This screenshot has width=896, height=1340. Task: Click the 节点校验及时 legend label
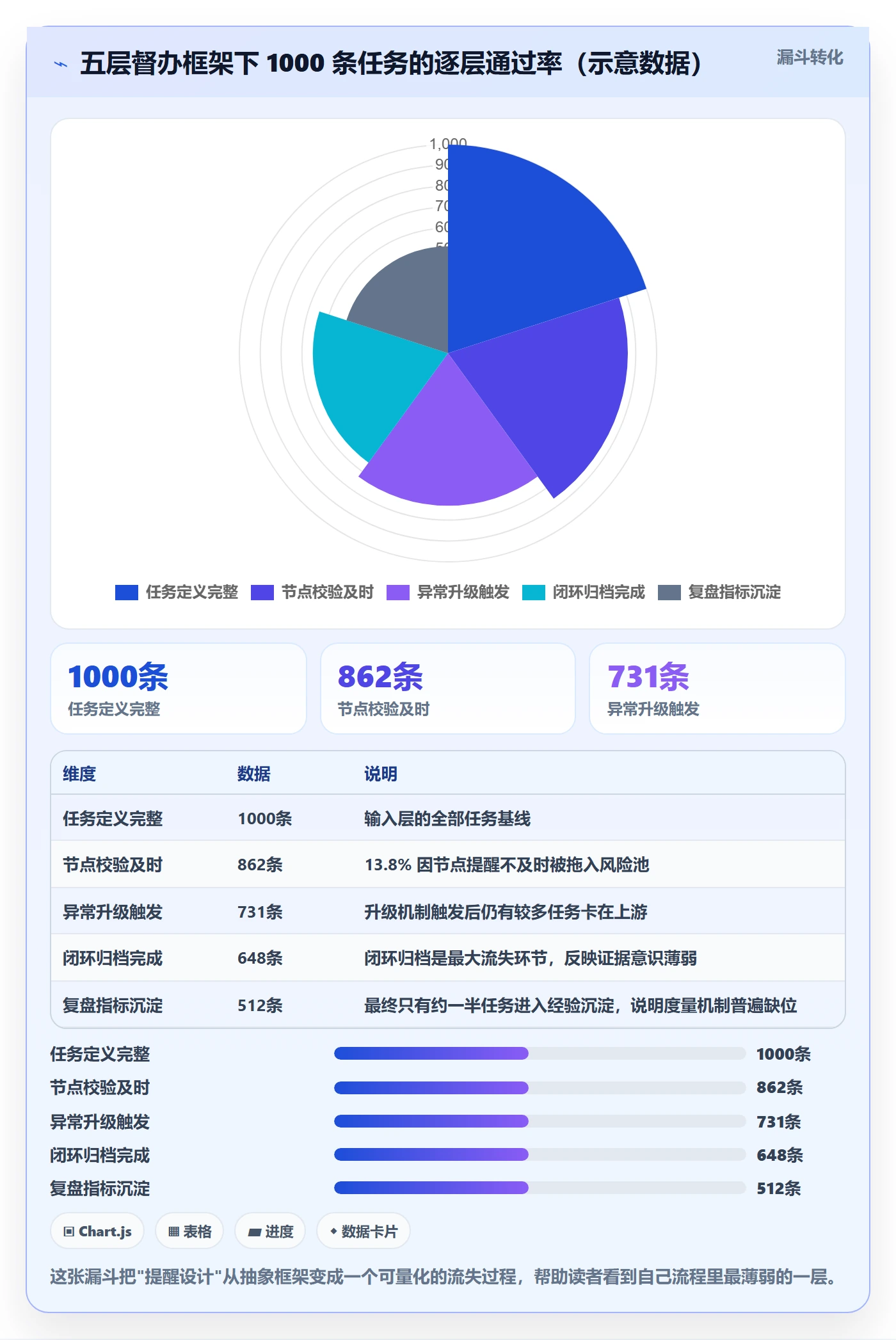pyautogui.click(x=328, y=593)
